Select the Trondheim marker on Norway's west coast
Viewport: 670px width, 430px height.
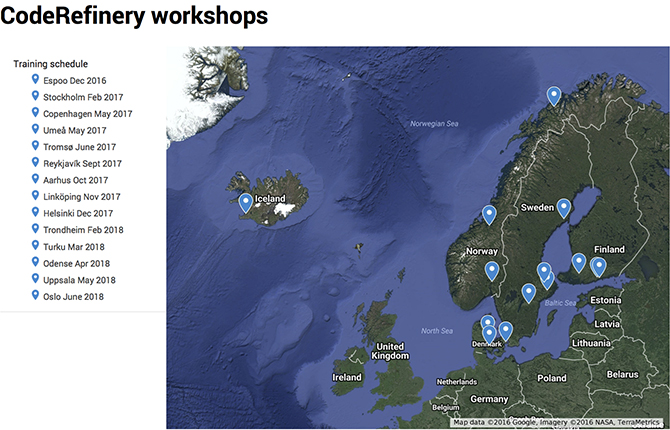click(x=489, y=214)
